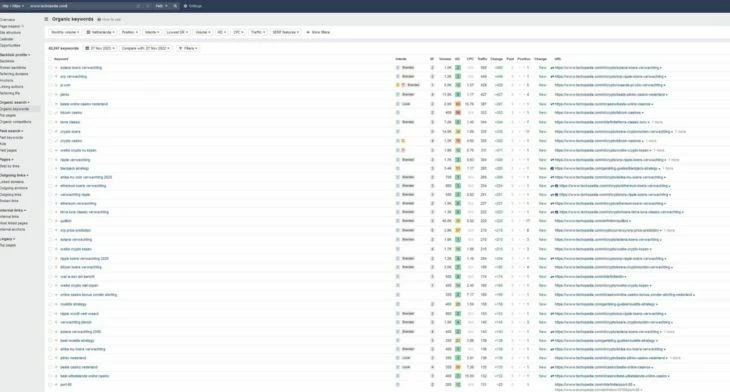The width and height of the screenshot is (730, 392).
Task: Open the SERP features filter dropdown
Action: coord(285,32)
